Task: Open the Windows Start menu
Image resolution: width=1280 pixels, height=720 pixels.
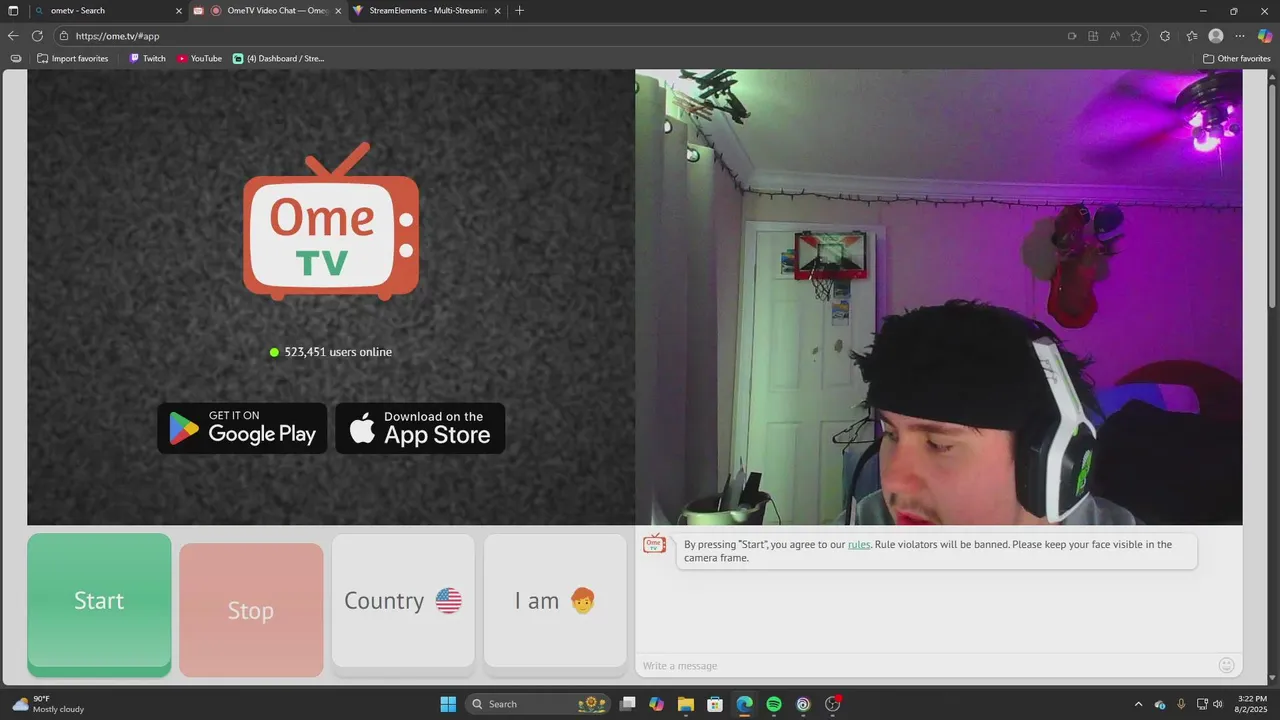Action: point(448,704)
